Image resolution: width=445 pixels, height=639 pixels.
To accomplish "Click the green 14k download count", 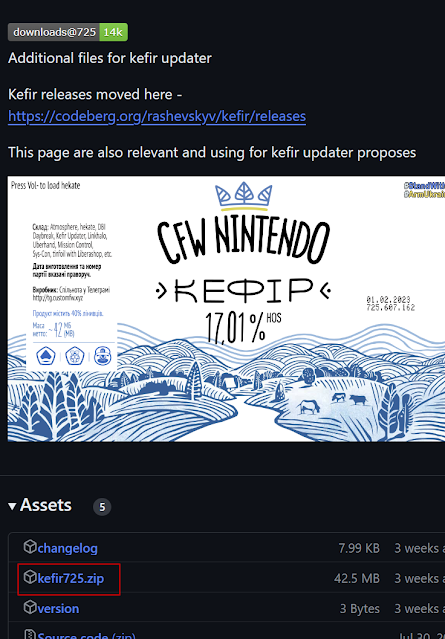I will click(x=113, y=32).
